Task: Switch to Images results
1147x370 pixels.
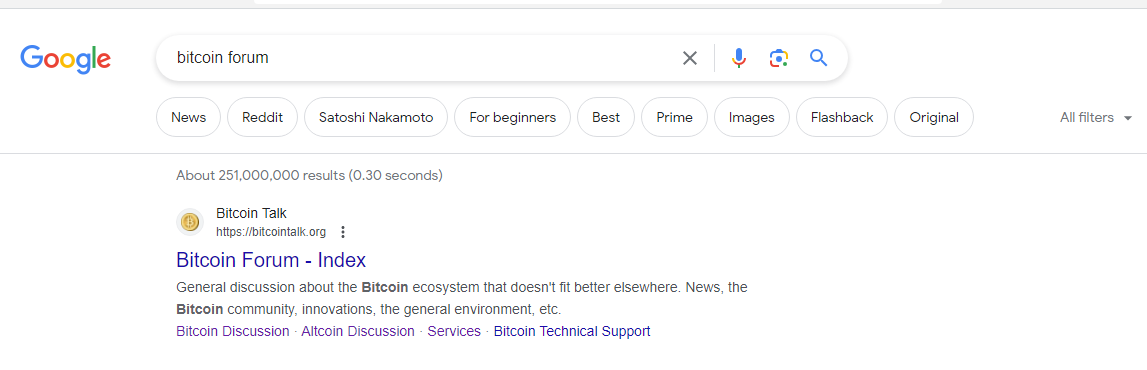Action: pyautogui.click(x=751, y=117)
